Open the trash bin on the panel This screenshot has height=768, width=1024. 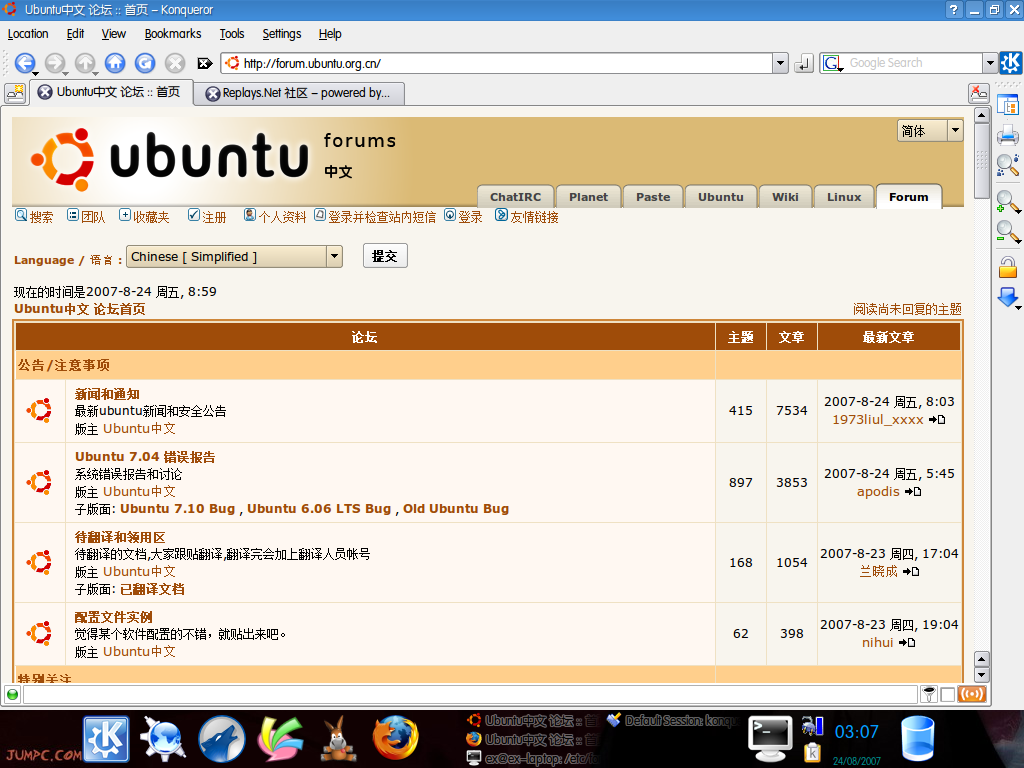918,739
